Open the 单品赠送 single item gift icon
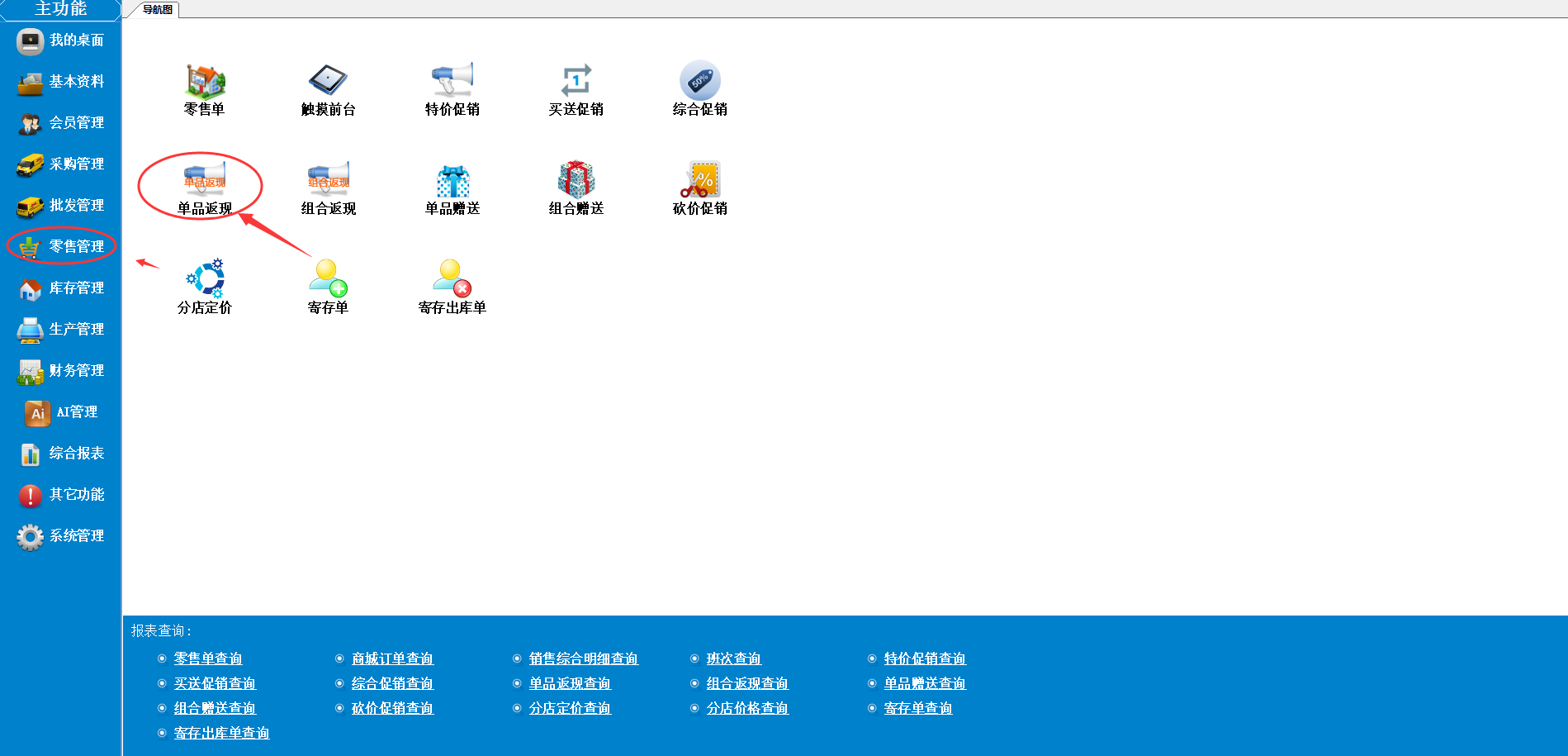Image resolution: width=1568 pixels, height=756 pixels. pos(452,188)
